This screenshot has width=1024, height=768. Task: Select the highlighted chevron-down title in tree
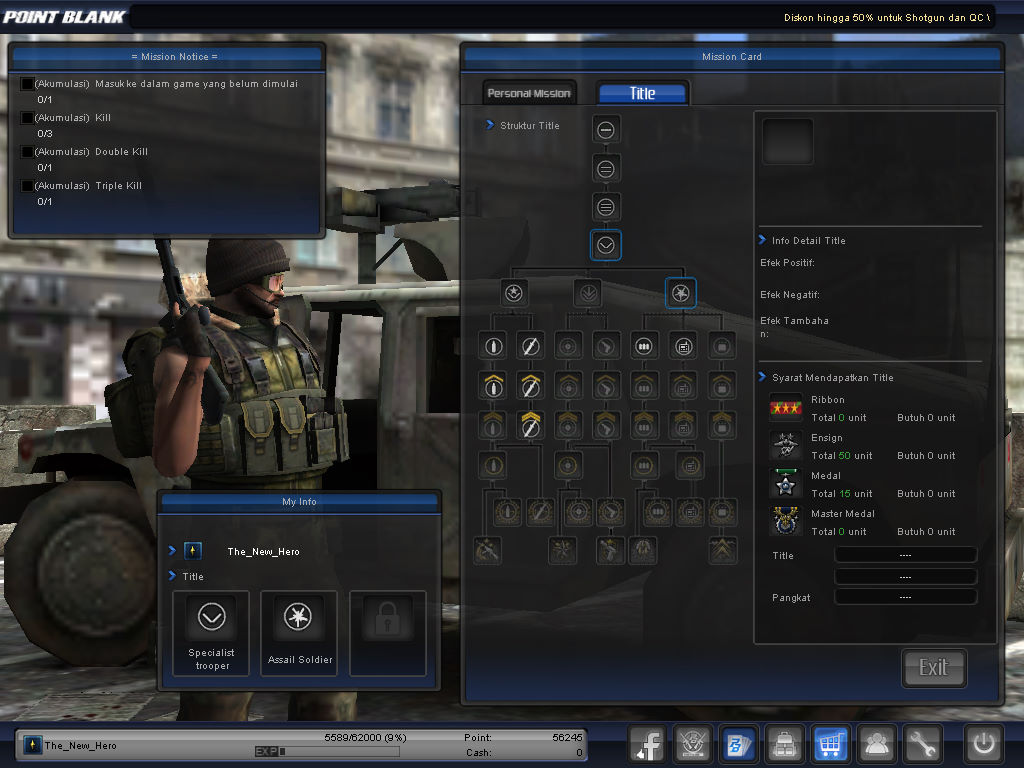[x=605, y=246]
